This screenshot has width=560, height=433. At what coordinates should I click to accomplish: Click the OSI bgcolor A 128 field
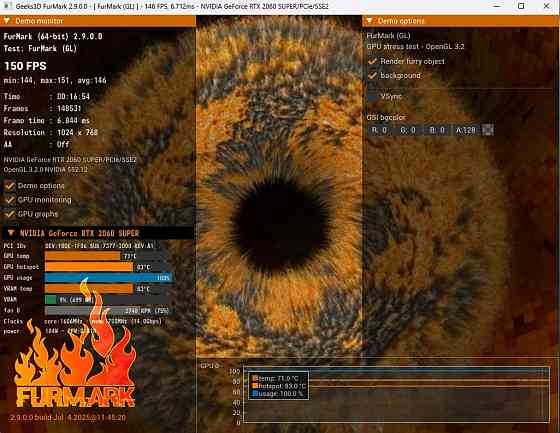[x=465, y=130]
